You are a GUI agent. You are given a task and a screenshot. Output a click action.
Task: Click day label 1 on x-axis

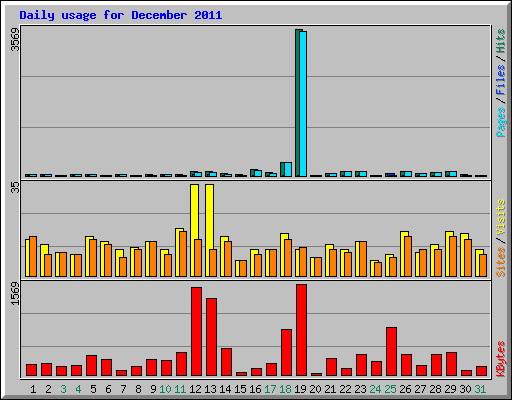click(33, 389)
